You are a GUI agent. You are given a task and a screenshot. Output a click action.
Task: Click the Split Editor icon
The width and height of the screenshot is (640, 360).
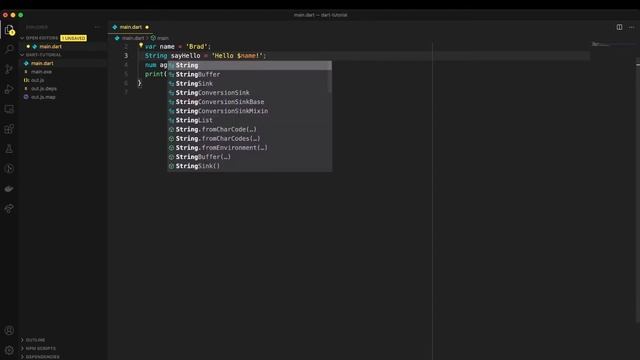click(x=619, y=27)
